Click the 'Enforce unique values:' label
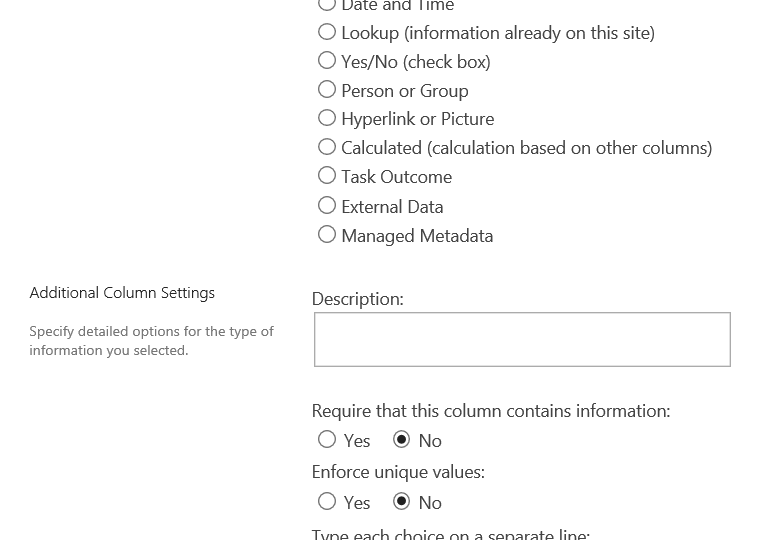768x540 pixels. coord(398,472)
